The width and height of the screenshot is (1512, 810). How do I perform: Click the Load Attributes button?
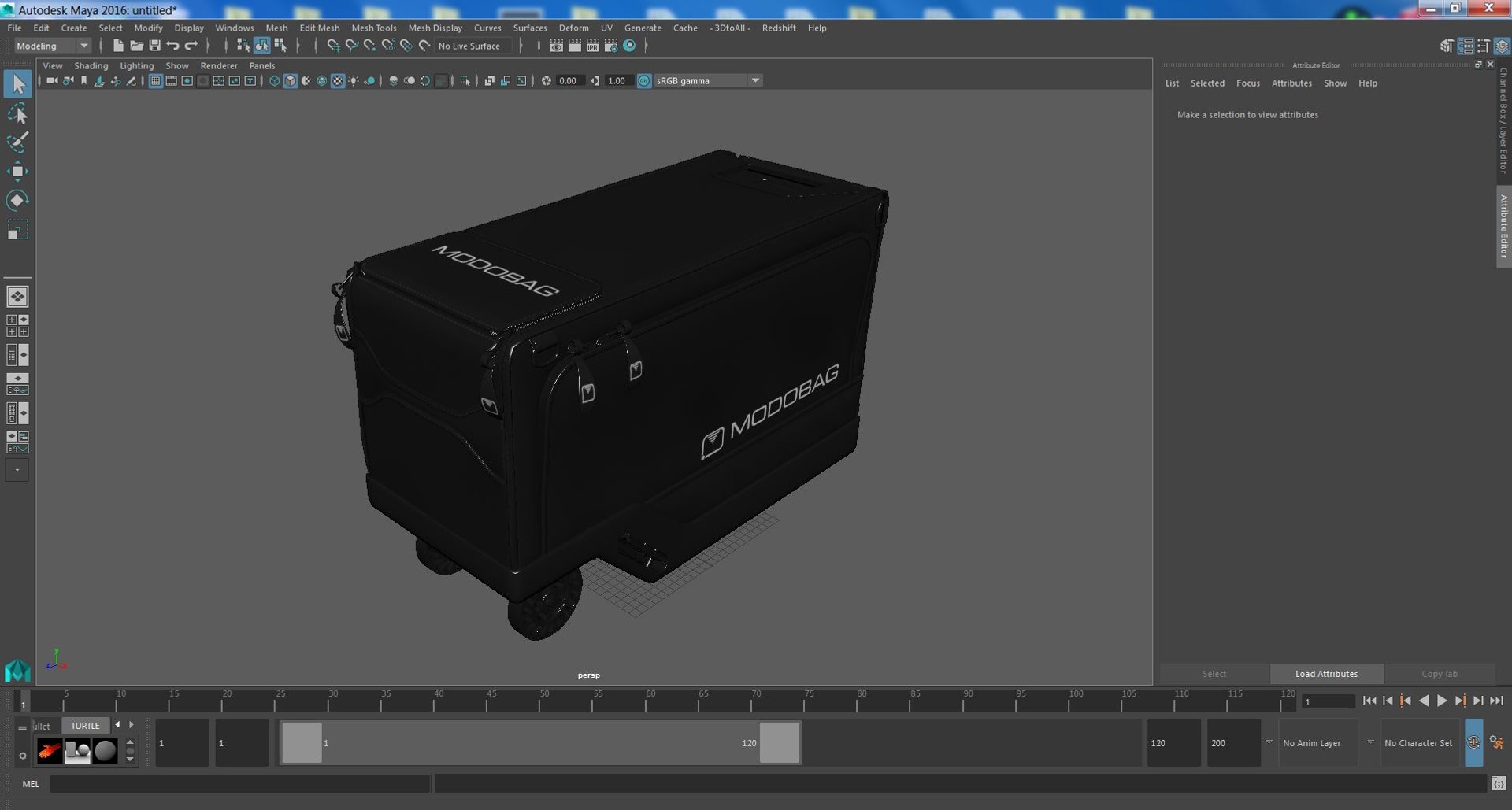pos(1326,674)
